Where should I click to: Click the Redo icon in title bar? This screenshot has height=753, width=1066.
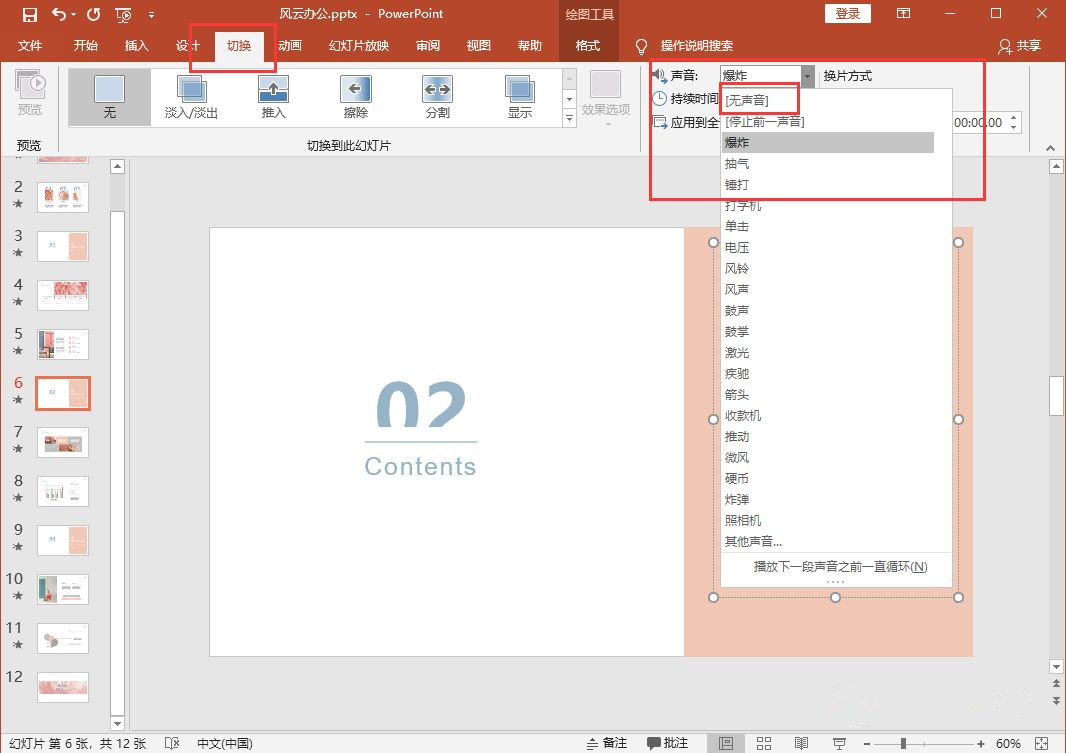coord(93,14)
